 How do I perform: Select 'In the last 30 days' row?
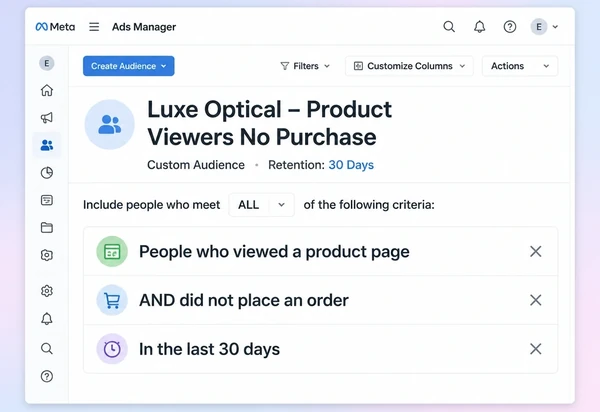(x=321, y=349)
